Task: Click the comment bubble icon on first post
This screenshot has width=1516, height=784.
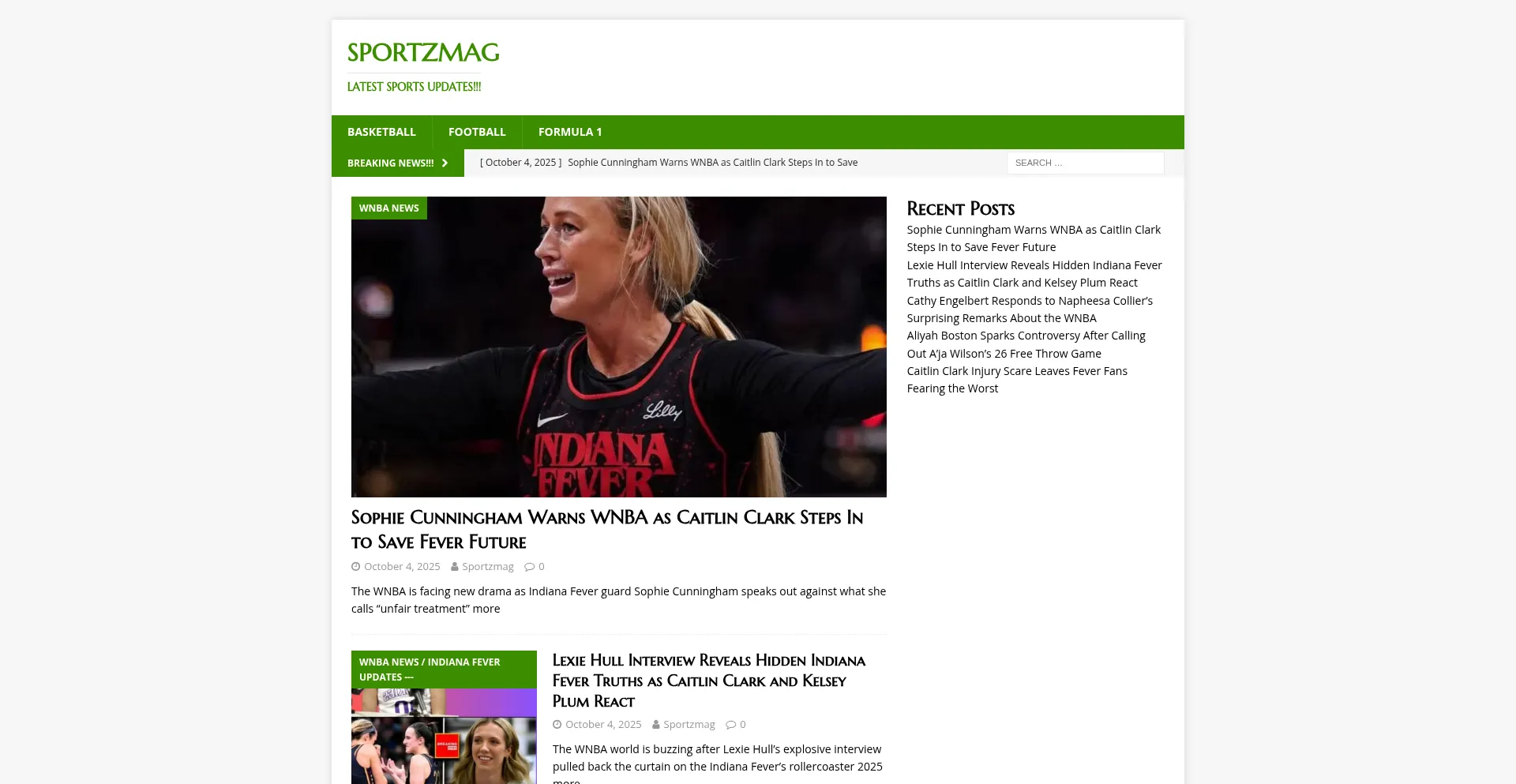Action: click(x=529, y=567)
